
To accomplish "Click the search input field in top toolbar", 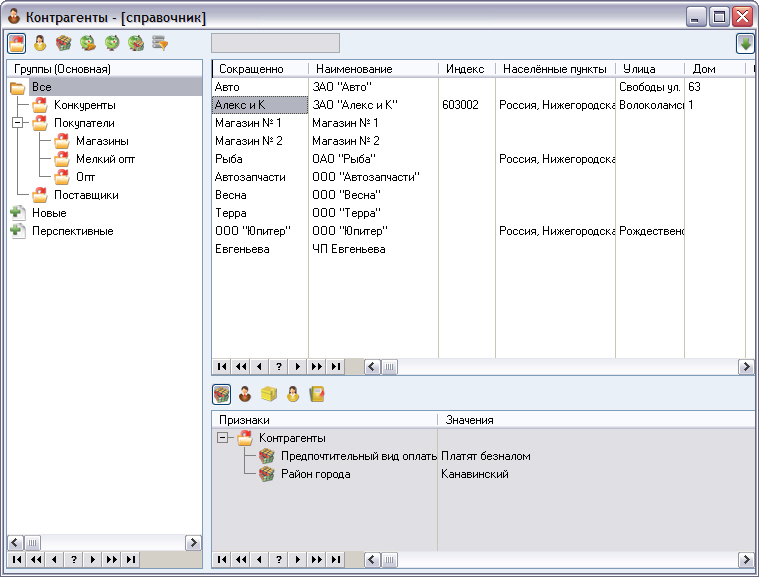I will tap(275, 43).
